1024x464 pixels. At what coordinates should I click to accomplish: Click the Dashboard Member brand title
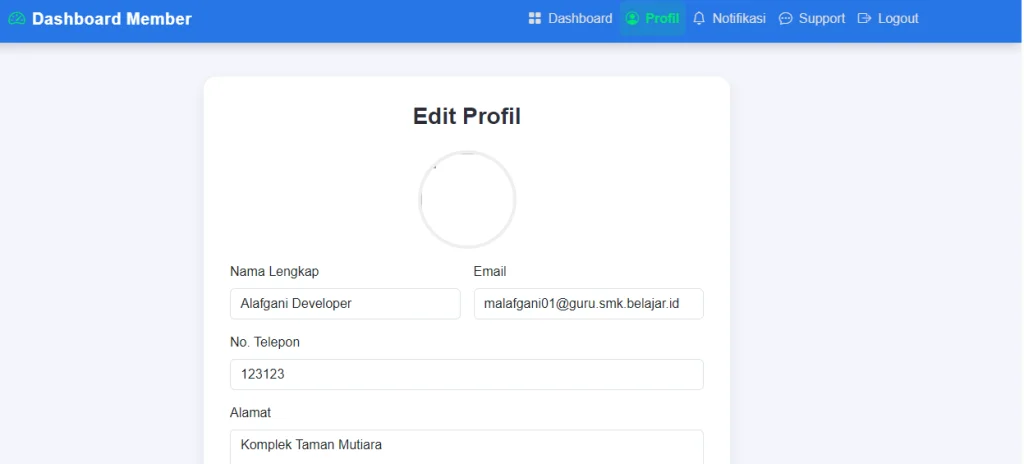(111, 19)
